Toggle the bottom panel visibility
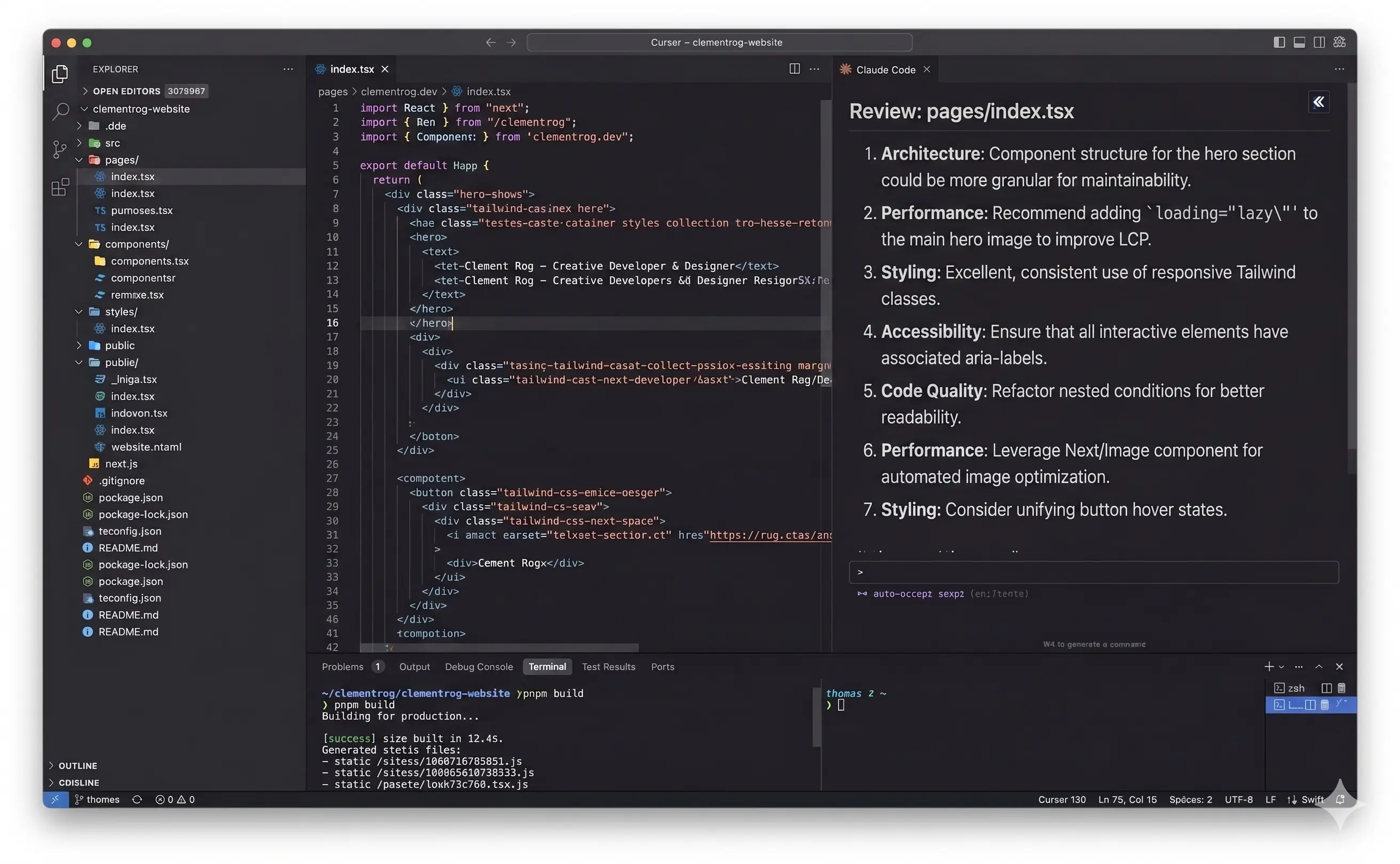This screenshot has height=864, width=1400. click(1299, 42)
